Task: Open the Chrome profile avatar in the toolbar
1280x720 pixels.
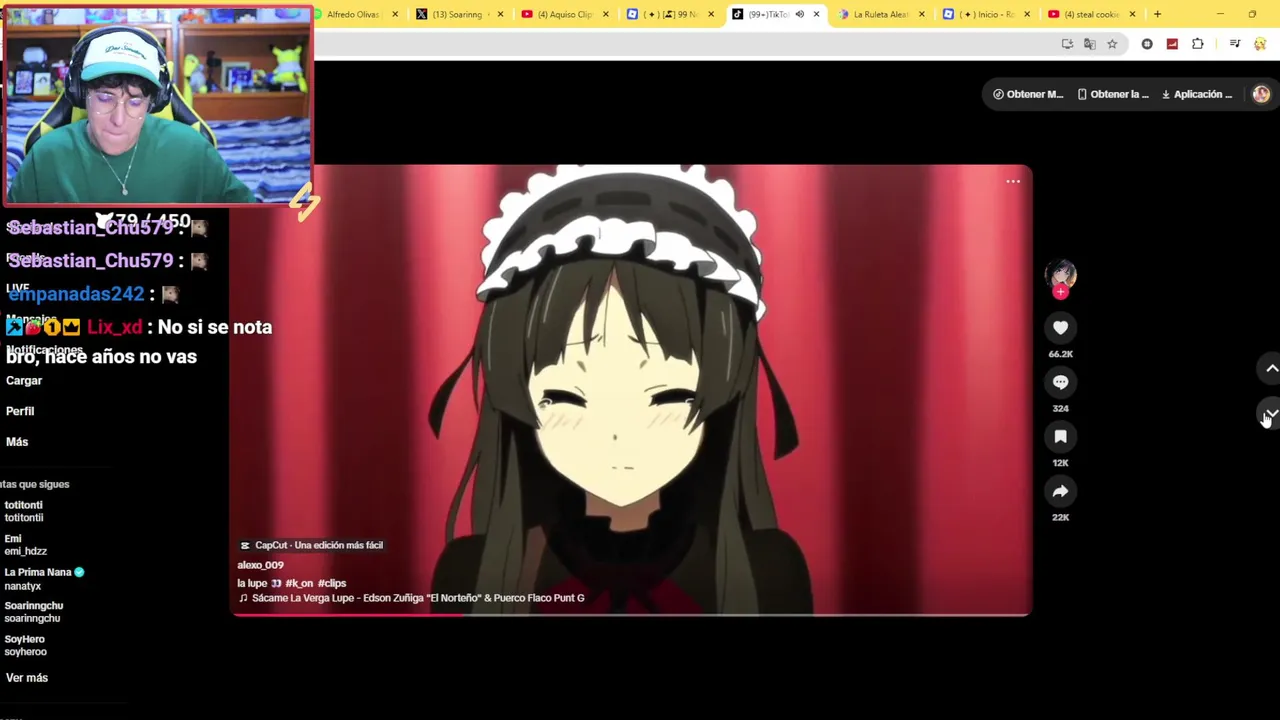Action: (x=1260, y=44)
